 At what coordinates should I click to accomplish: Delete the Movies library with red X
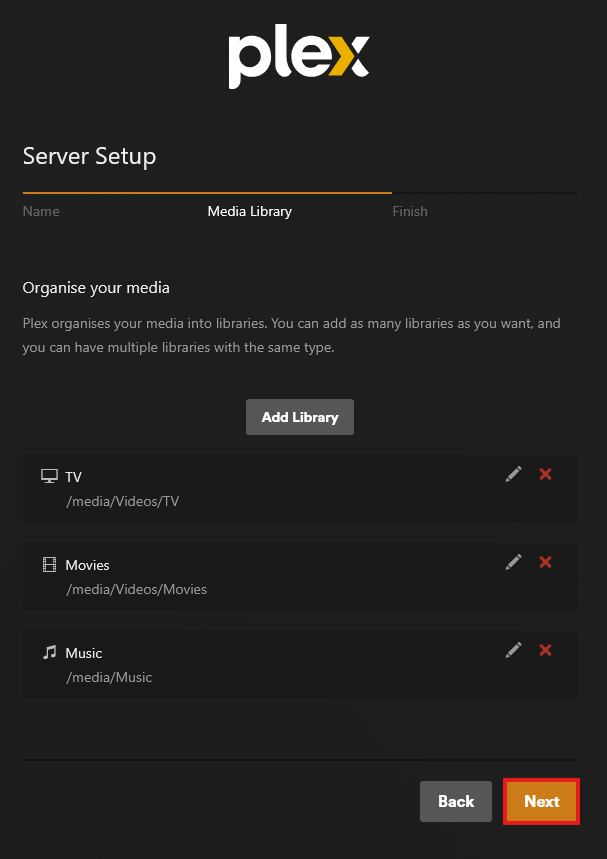(x=545, y=562)
